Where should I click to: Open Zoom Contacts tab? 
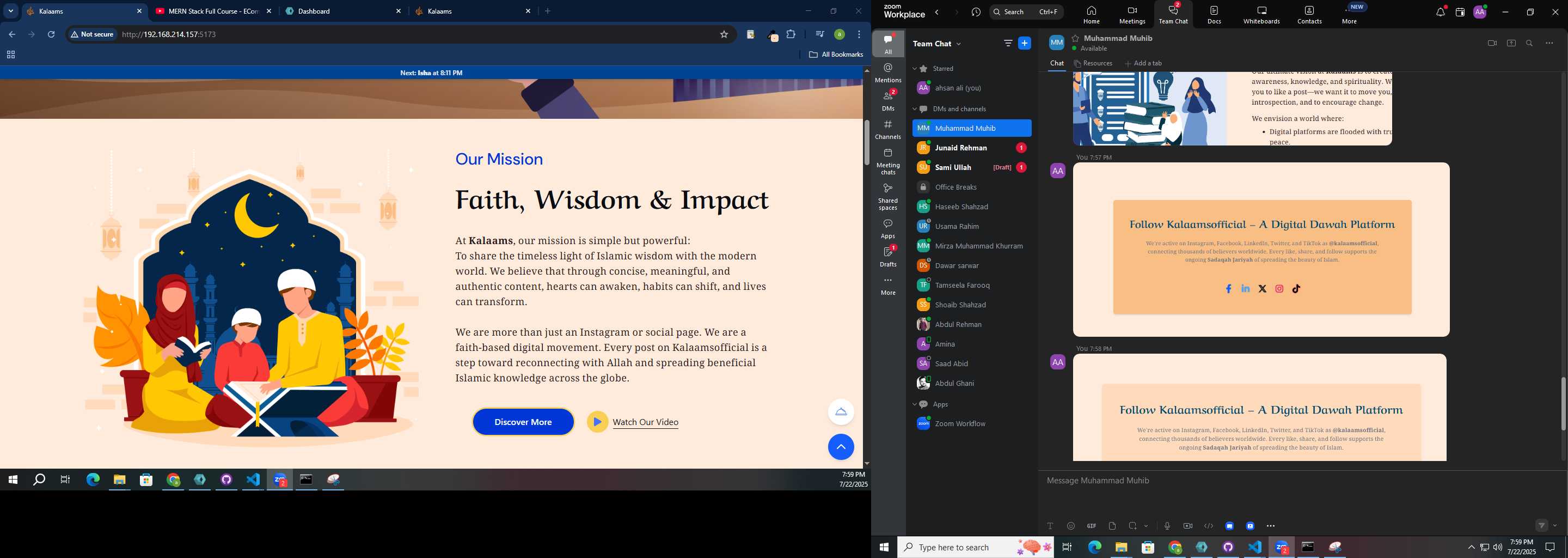(1309, 15)
